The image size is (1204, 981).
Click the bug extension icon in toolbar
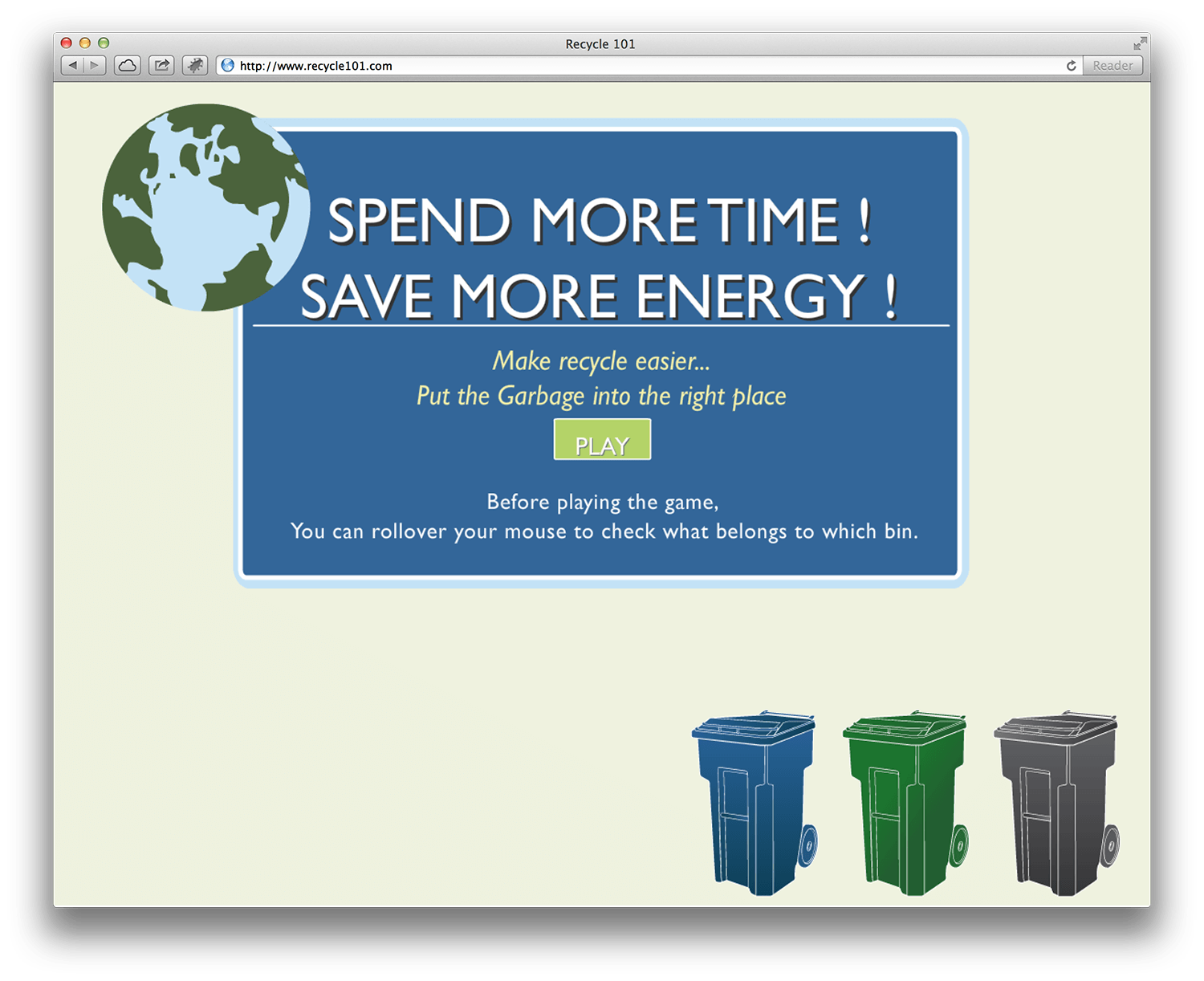(195, 66)
